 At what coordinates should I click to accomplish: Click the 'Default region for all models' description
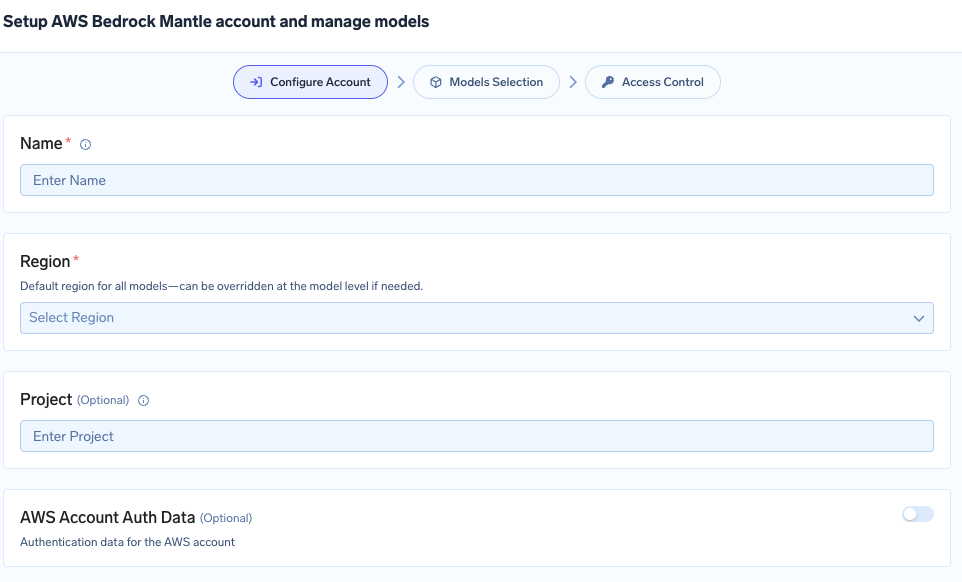221,286
